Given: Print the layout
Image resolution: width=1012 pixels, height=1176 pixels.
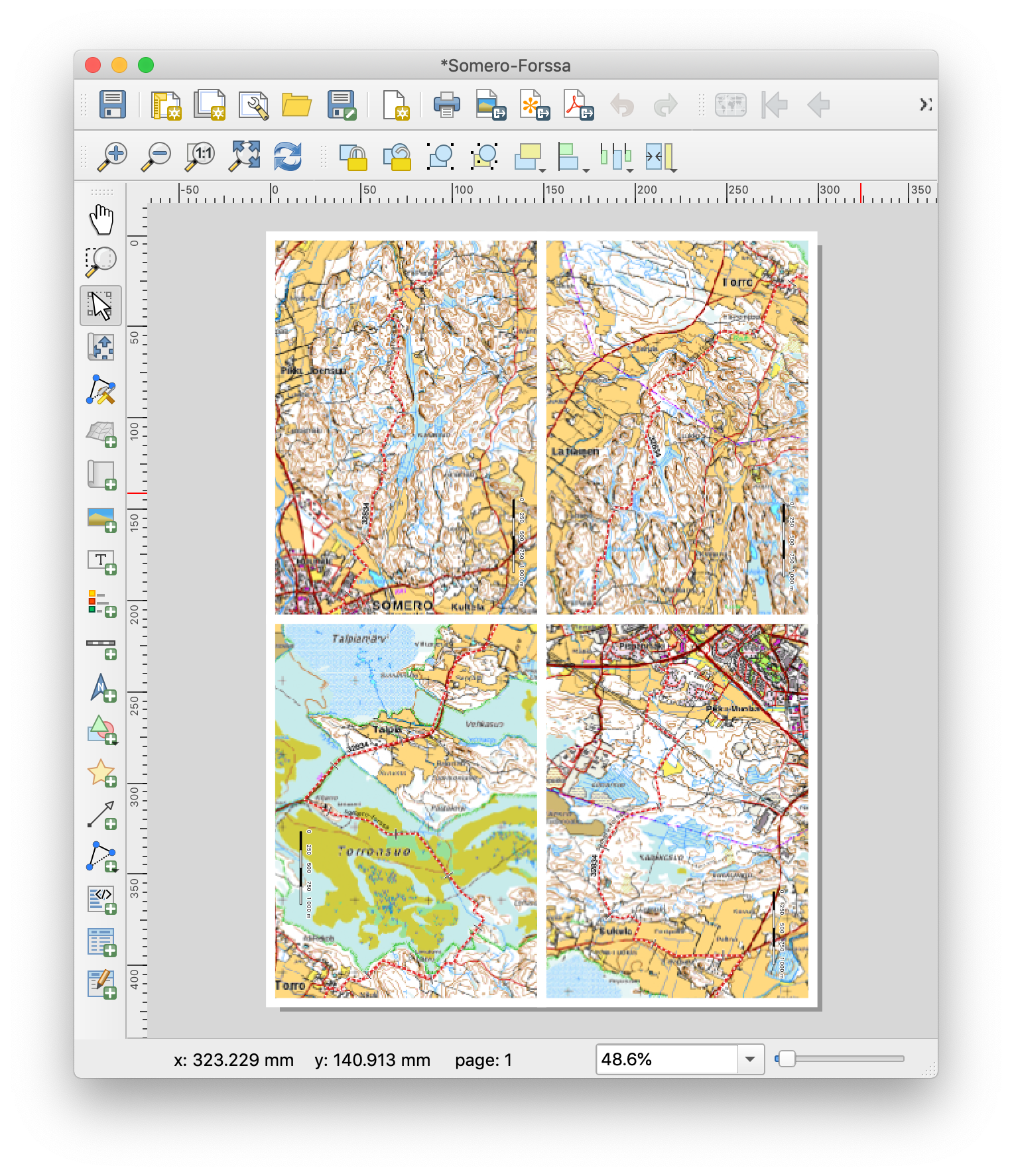Looking at the screenshot, I should [447, 105].
